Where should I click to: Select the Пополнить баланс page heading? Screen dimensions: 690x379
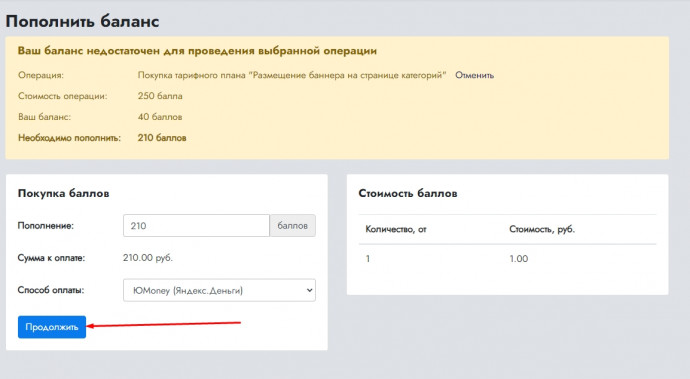tap(82, 21)
